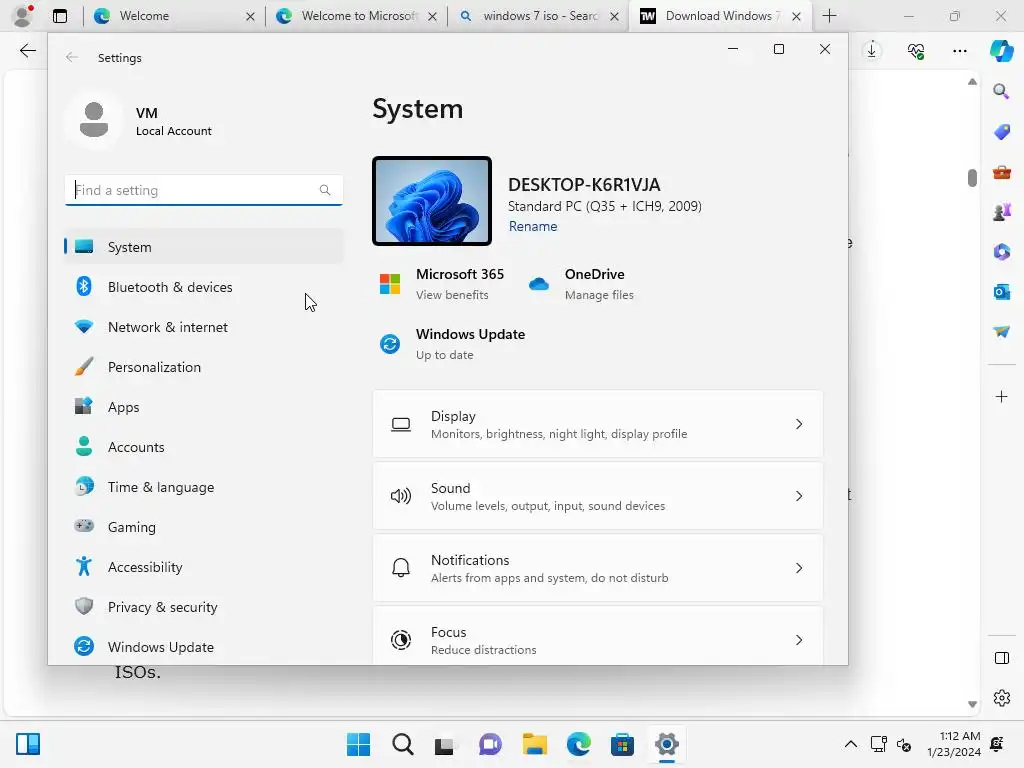Expand the Sound row chevron

(799, 496)
